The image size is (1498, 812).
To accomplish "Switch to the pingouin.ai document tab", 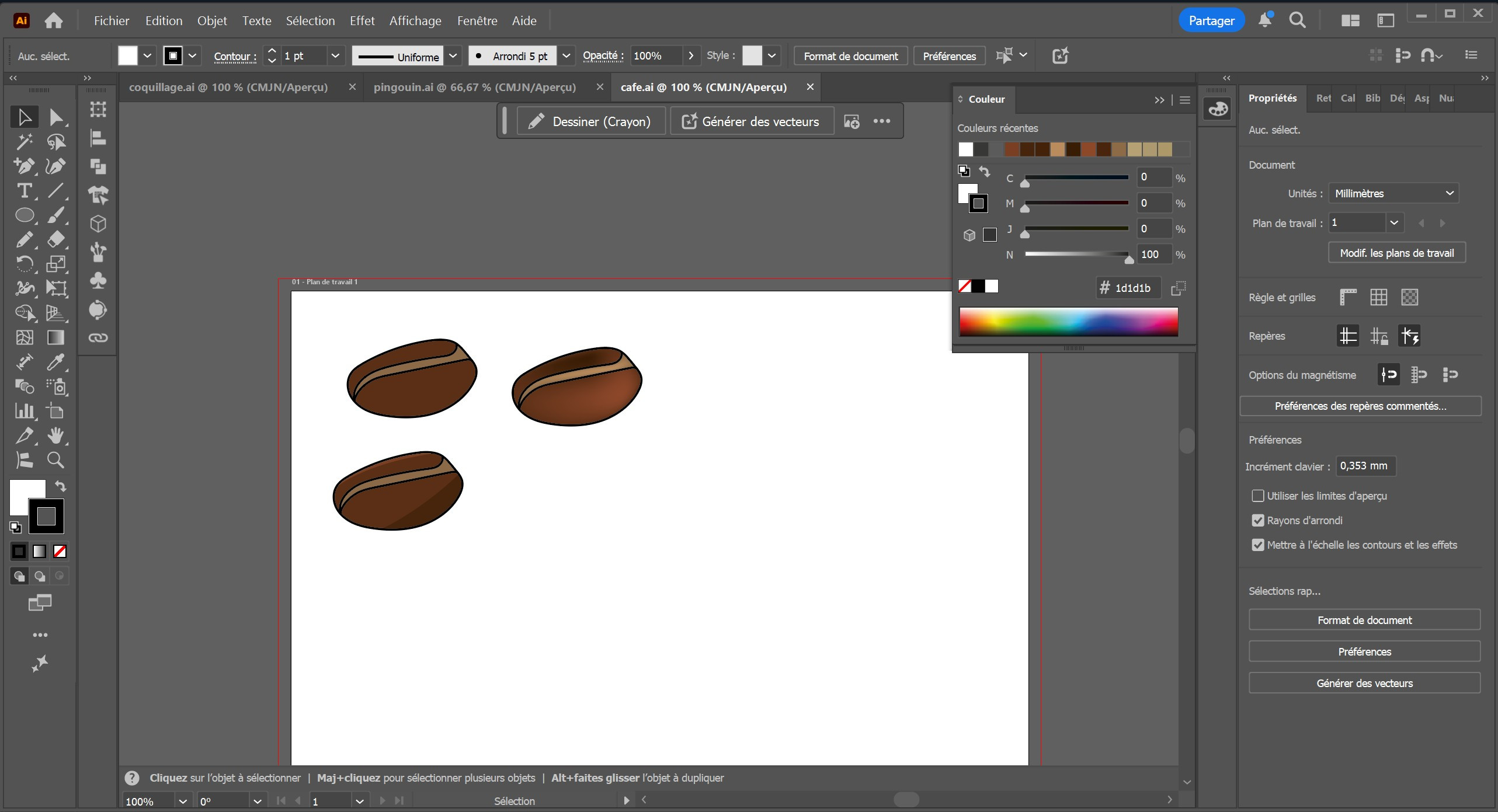I will click(x=474, y=87).
